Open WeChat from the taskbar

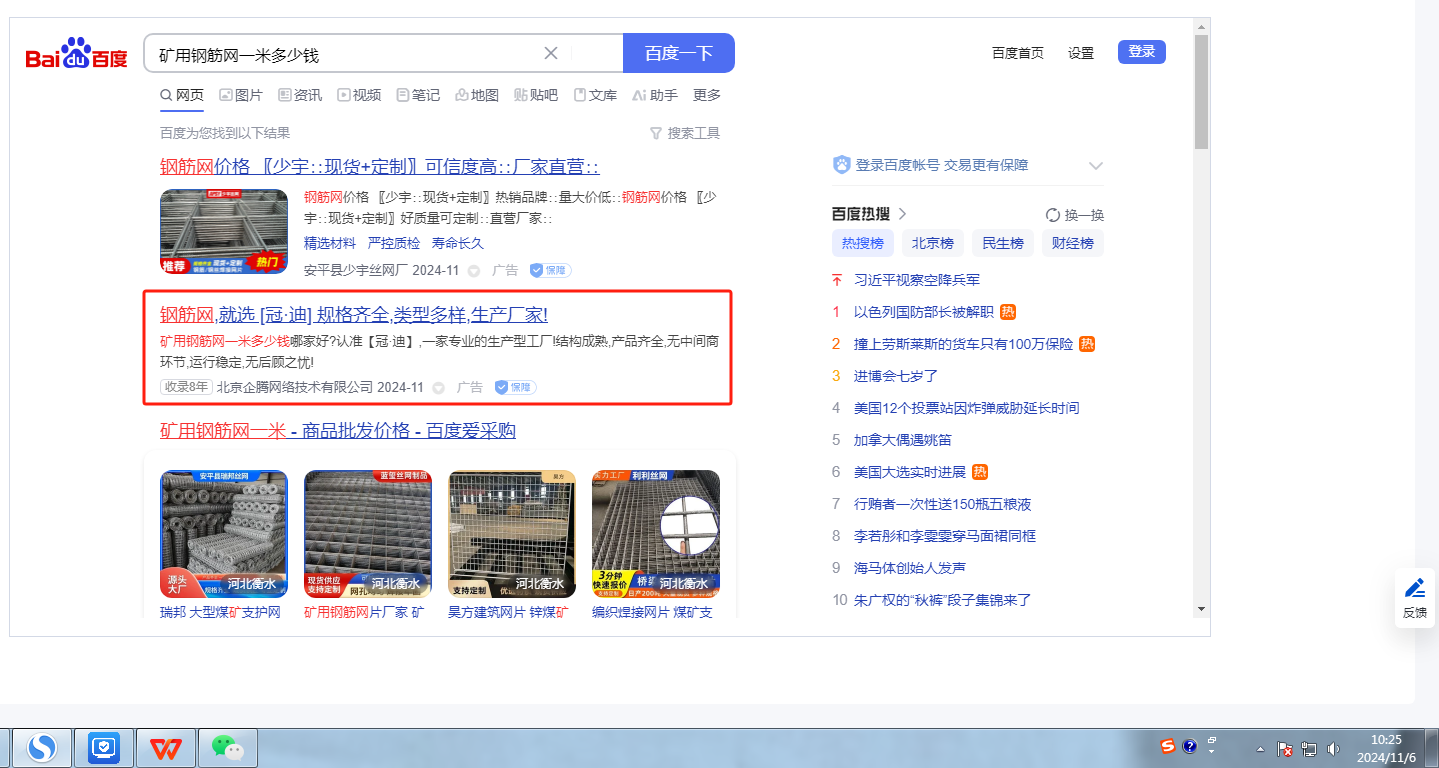tap(228, 748)
